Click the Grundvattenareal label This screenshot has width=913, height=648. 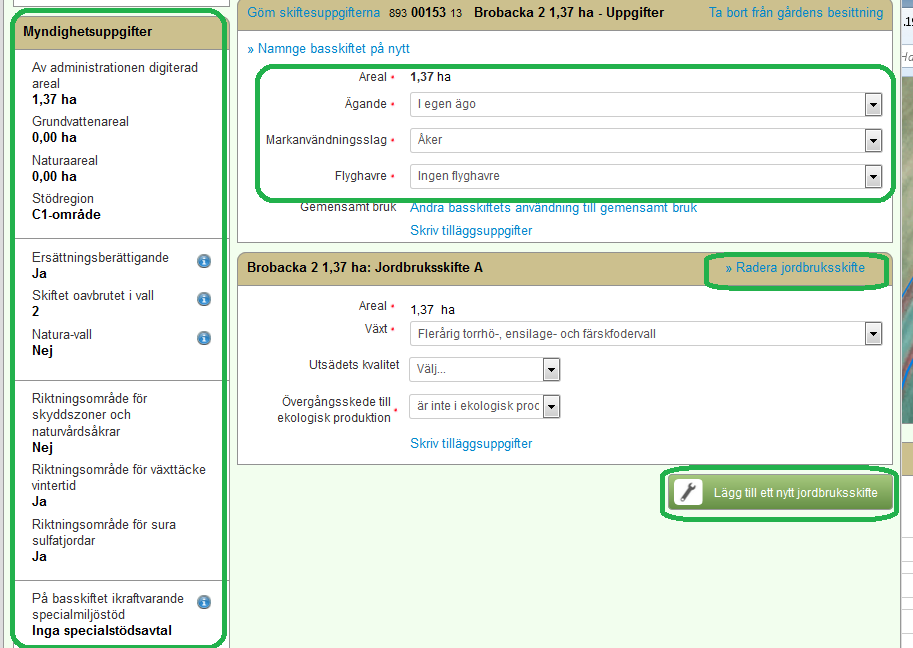(80, 122)
